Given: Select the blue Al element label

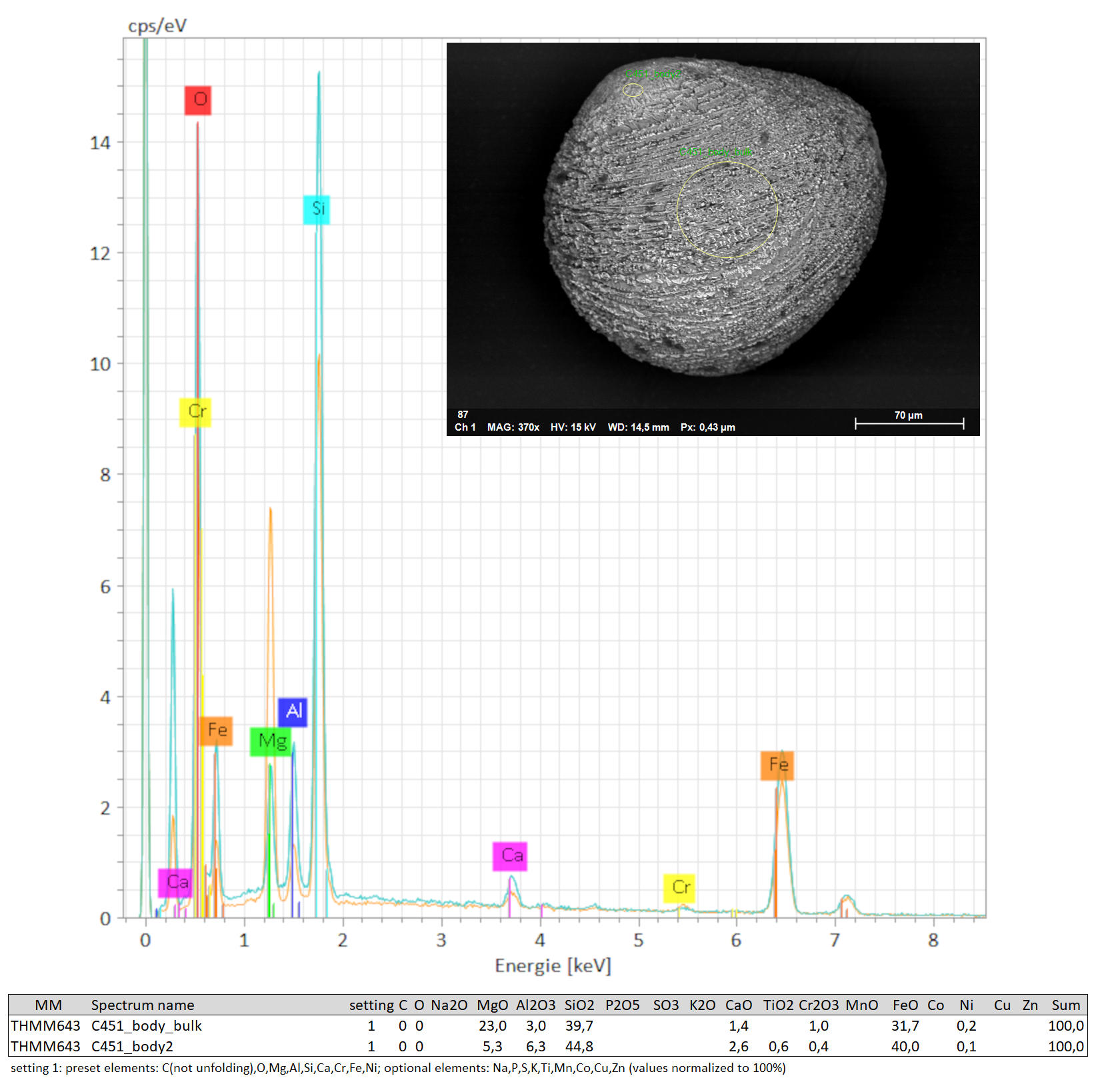Looking at the screenshot, I should [293, 711].
